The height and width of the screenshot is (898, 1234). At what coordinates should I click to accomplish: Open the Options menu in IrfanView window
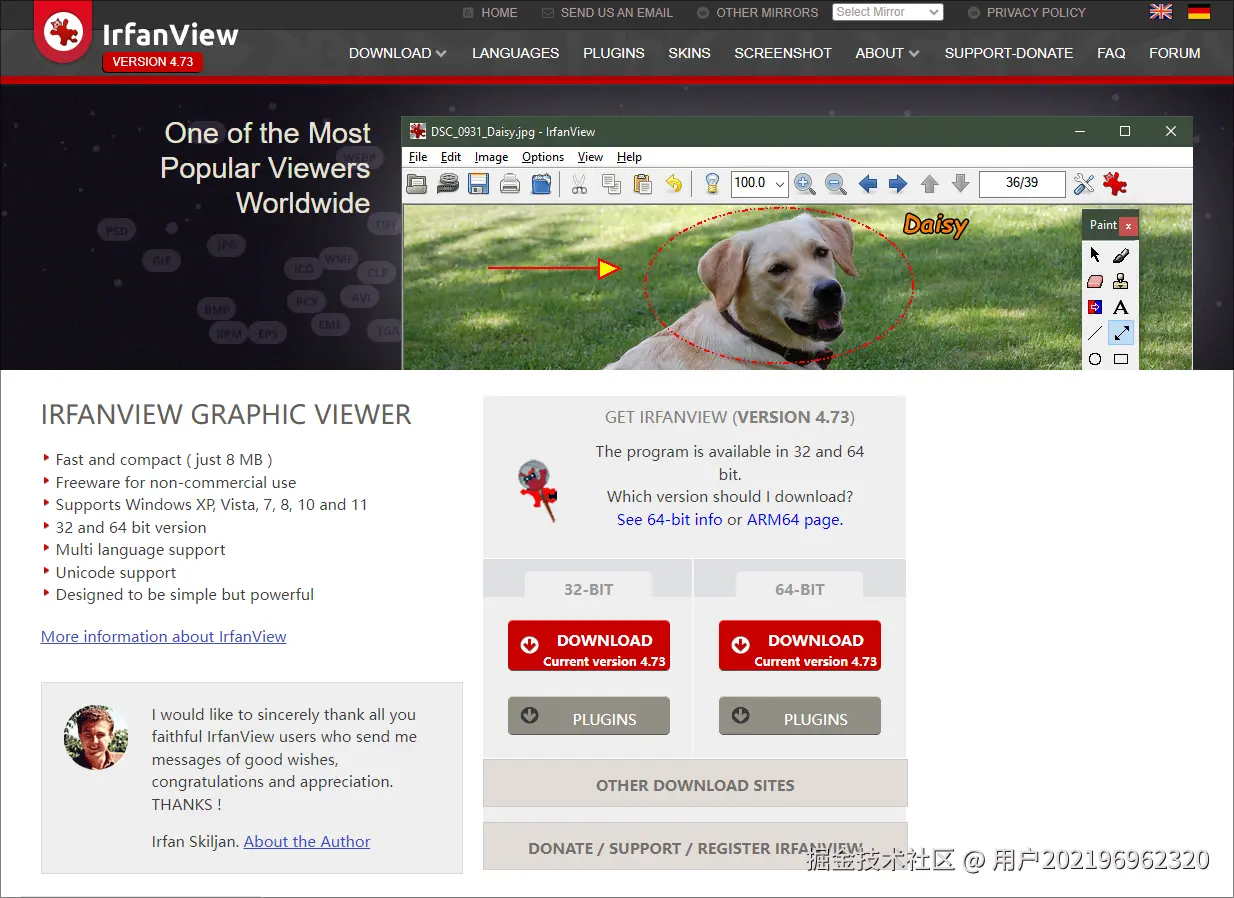tap(543, 157)
